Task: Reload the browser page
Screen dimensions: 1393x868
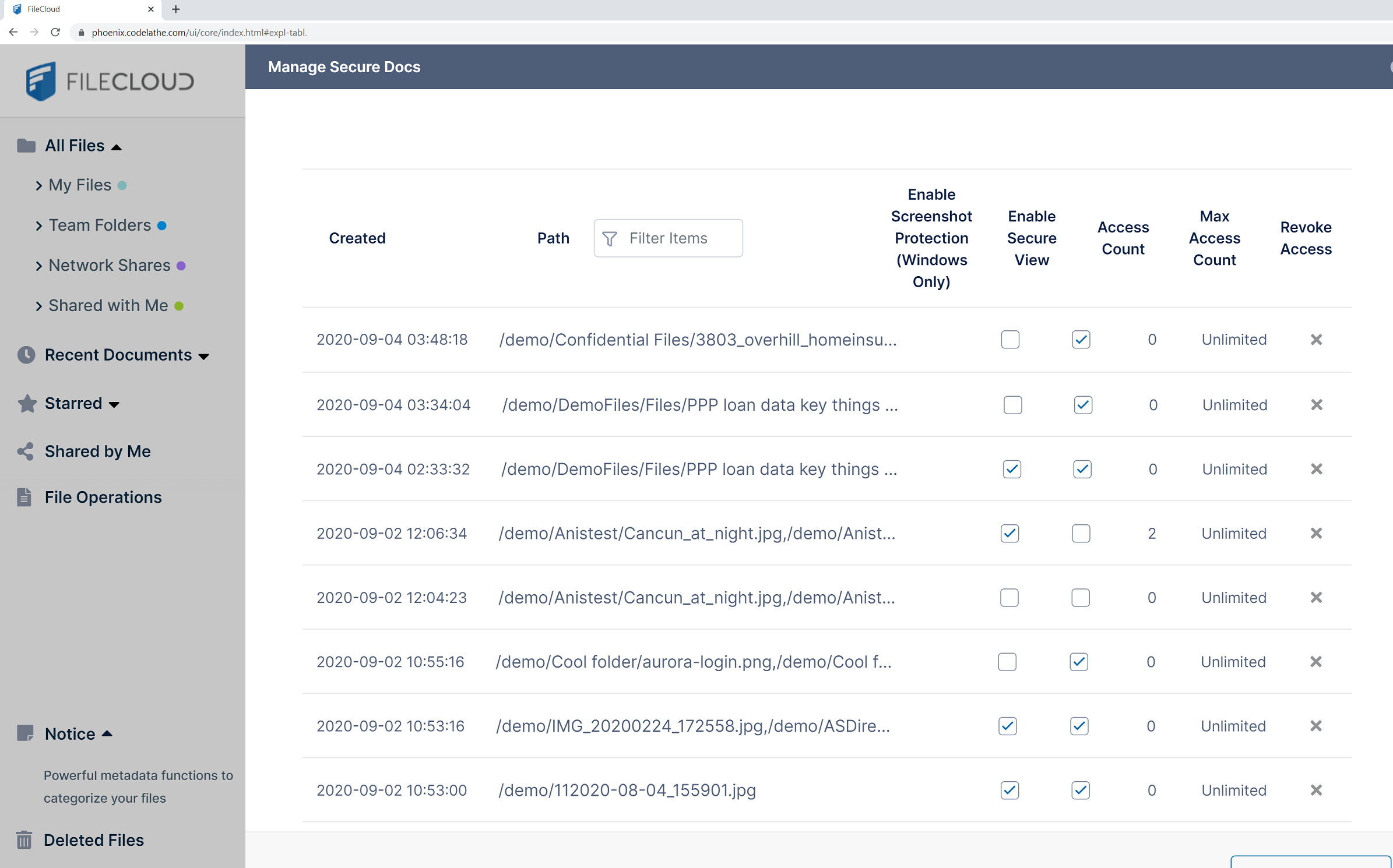Action: pyautogui.click(x=55, y=33)
